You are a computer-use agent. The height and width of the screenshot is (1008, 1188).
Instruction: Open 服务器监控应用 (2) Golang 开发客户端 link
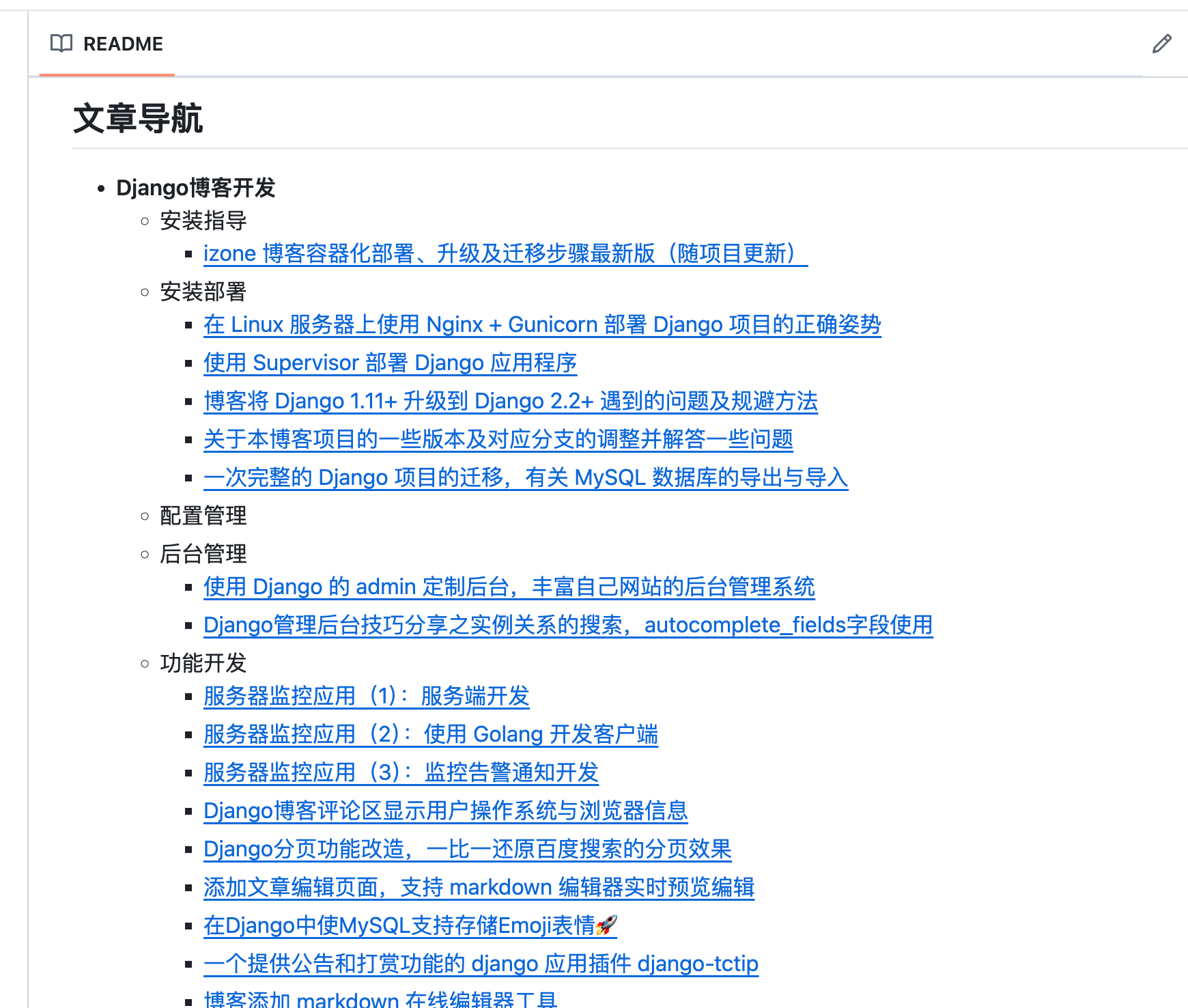[431, 734]
